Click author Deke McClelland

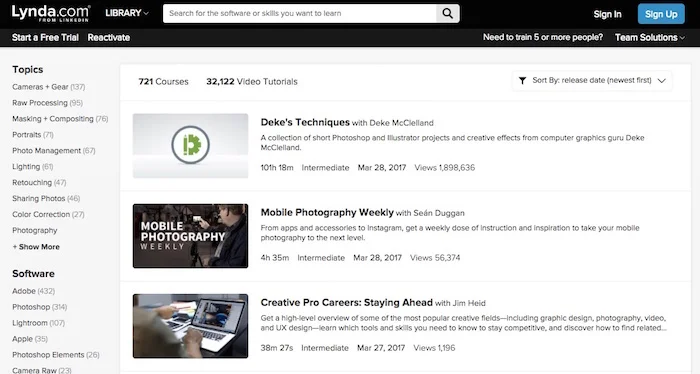pos(401,123)
